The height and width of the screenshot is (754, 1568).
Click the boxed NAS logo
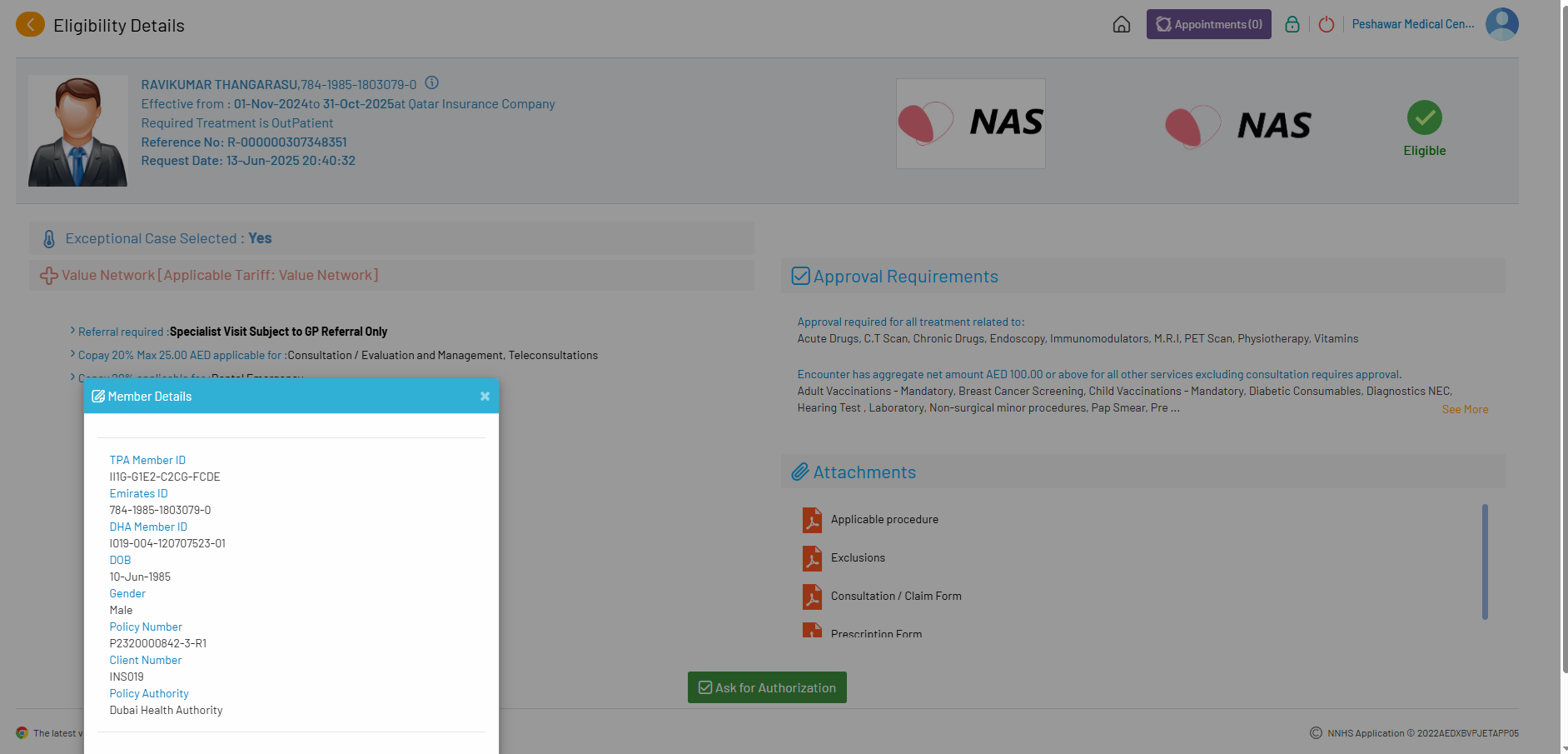970,123
